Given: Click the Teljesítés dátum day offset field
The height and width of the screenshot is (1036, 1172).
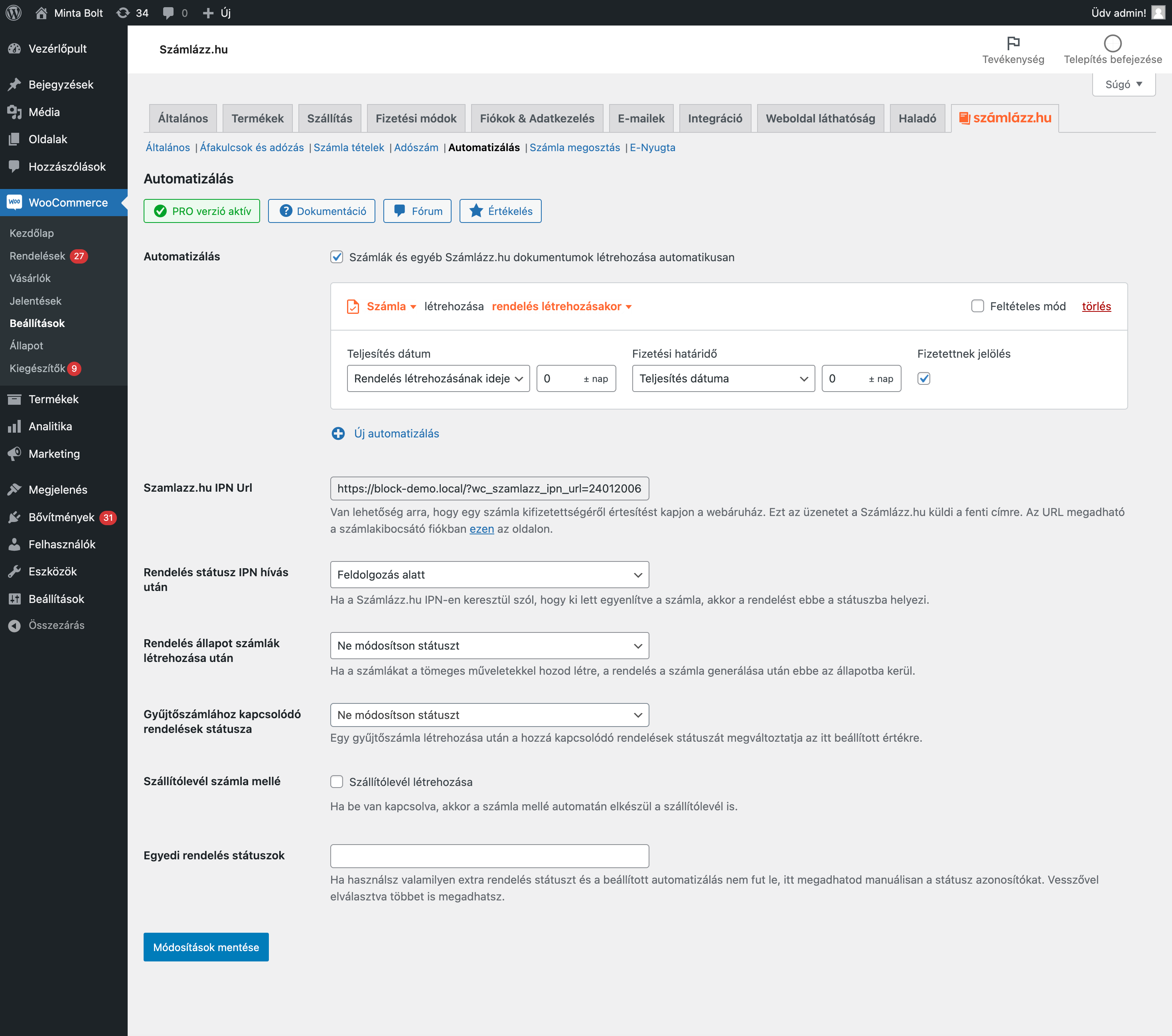Looking at the screenshot, I should point(576,378).
